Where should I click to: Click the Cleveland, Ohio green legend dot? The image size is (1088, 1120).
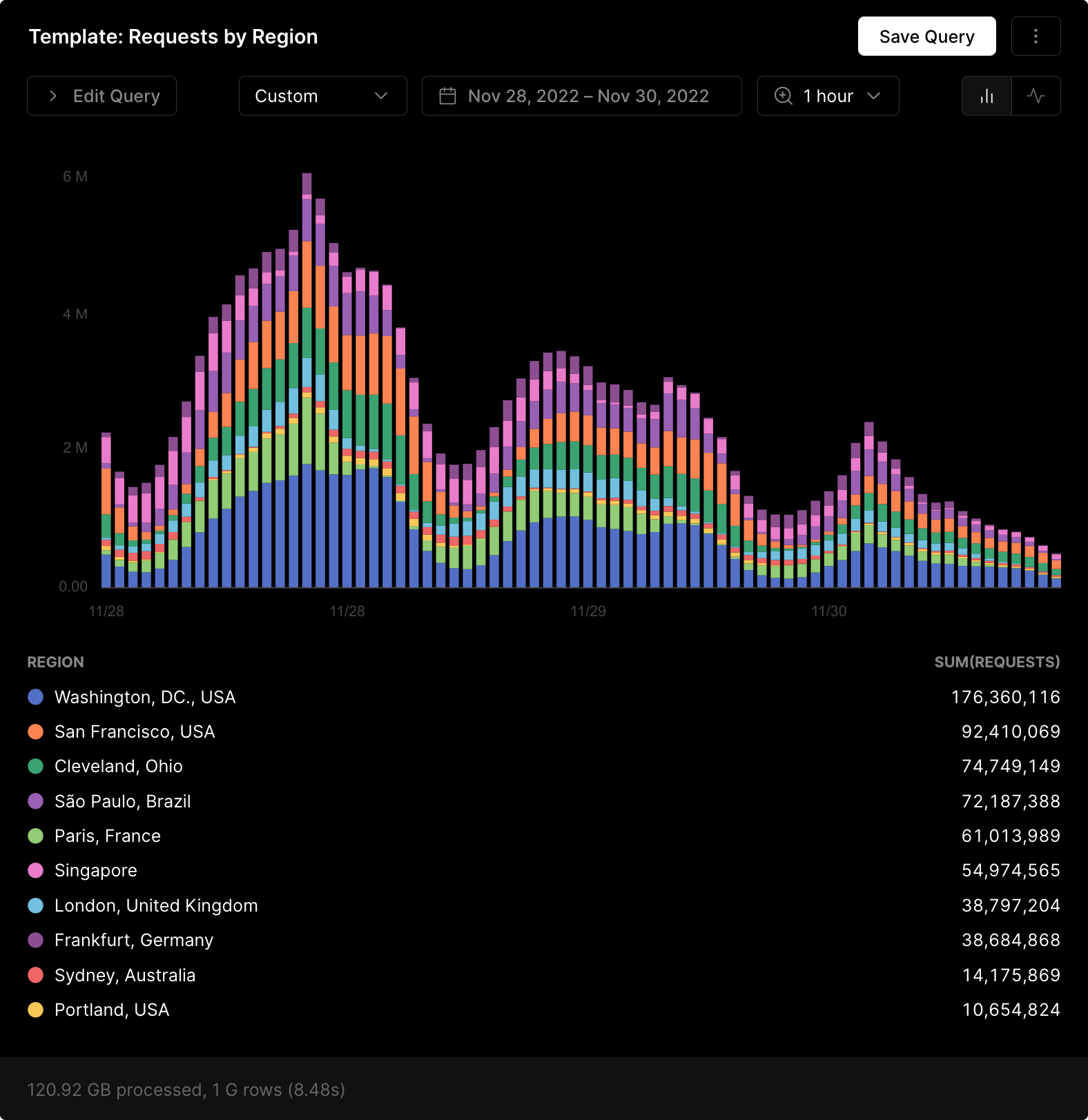pyautogui.click(x=36, y=766)
